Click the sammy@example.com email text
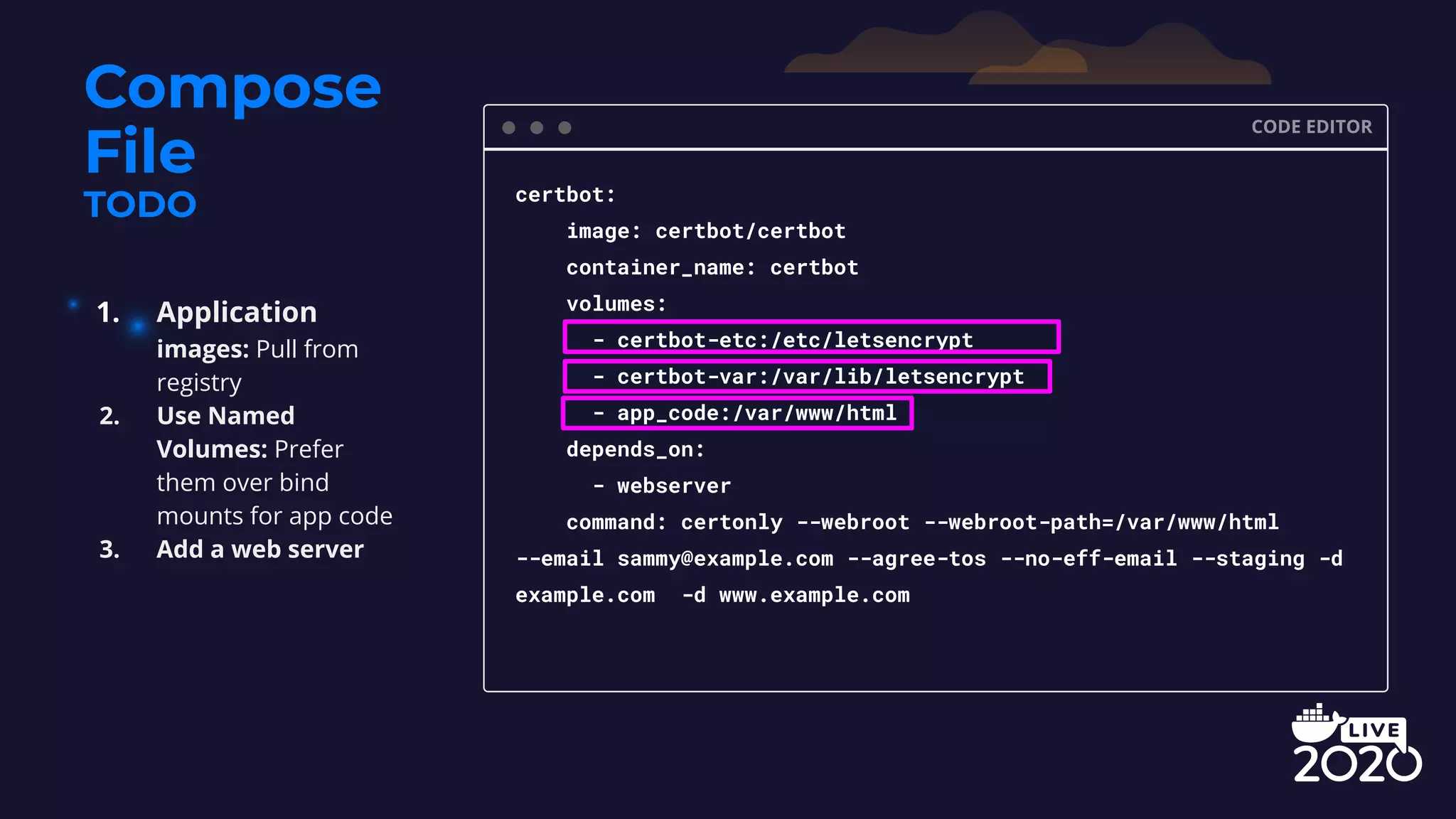Image resolution: width=1456 pixels, height=819 pixels. 724,559
